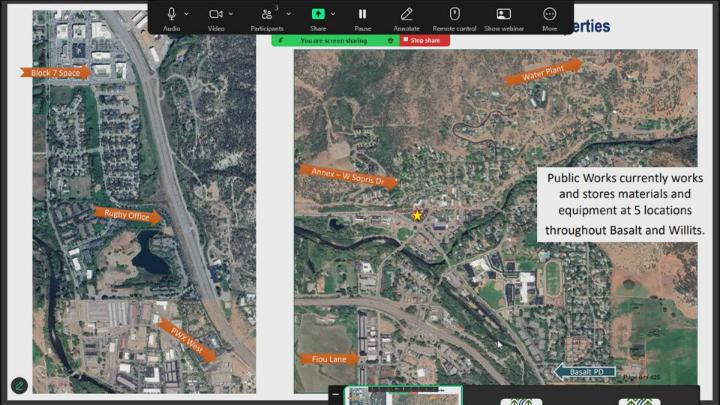Click the pen icon in bottom-left corner

click(18, 385)
